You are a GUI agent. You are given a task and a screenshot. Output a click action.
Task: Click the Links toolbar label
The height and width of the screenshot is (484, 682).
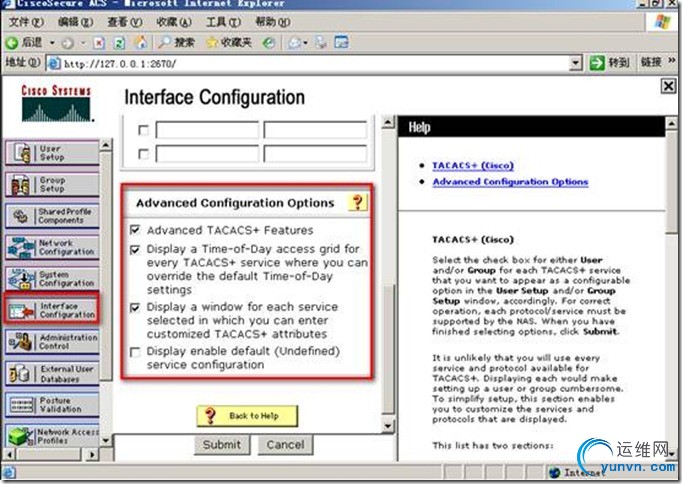(651, 62)
